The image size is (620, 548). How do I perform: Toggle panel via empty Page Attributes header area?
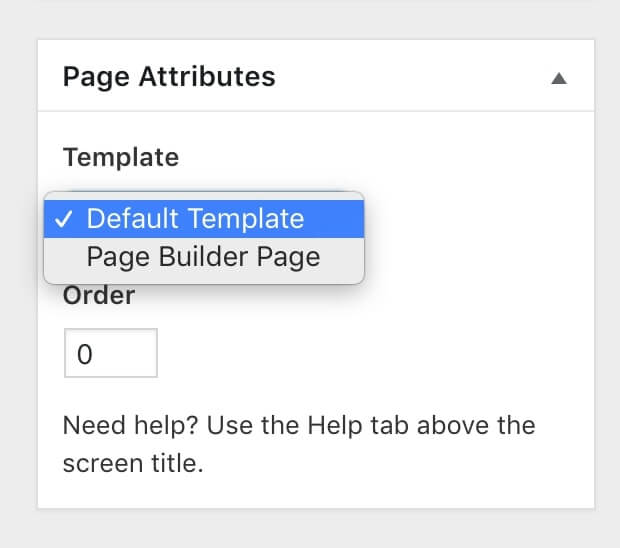(400, 77)
